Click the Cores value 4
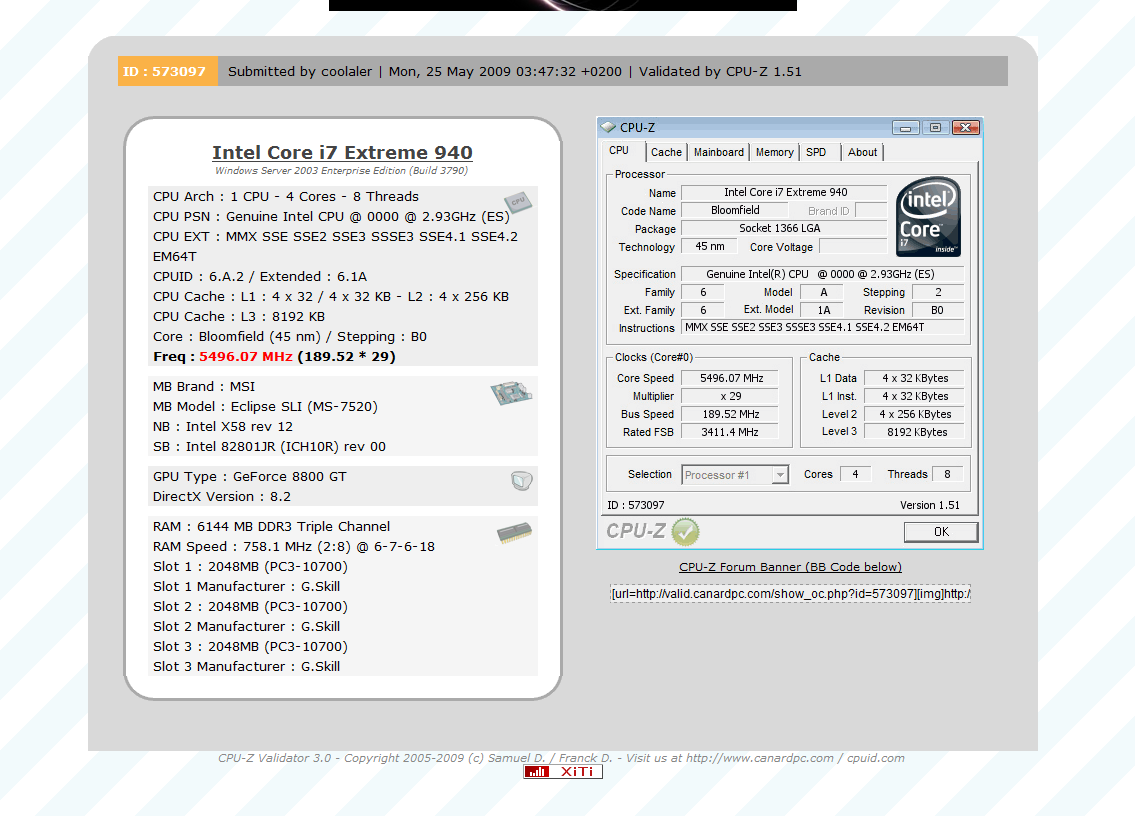 856,474
